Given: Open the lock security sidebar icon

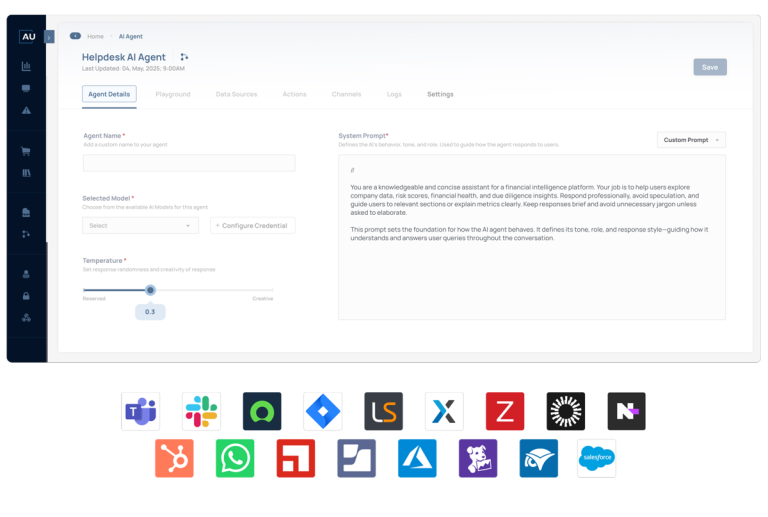Looking at the screenshot, I should coord(26,296).
